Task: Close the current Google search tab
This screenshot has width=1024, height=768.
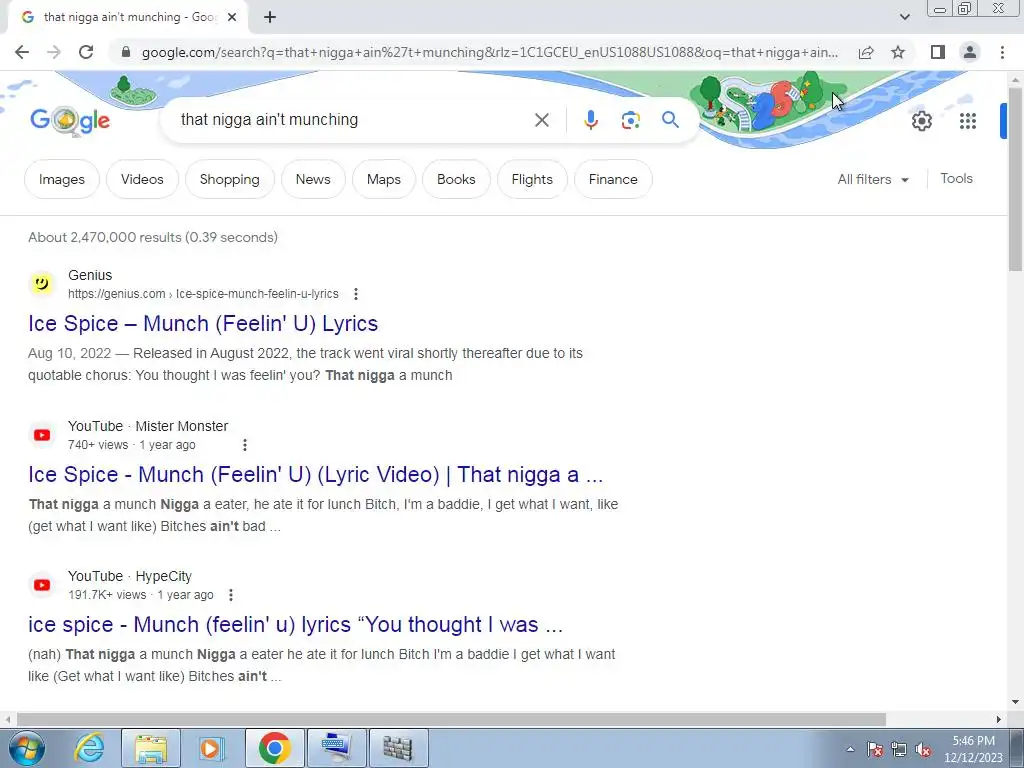Action: [232, 18]
